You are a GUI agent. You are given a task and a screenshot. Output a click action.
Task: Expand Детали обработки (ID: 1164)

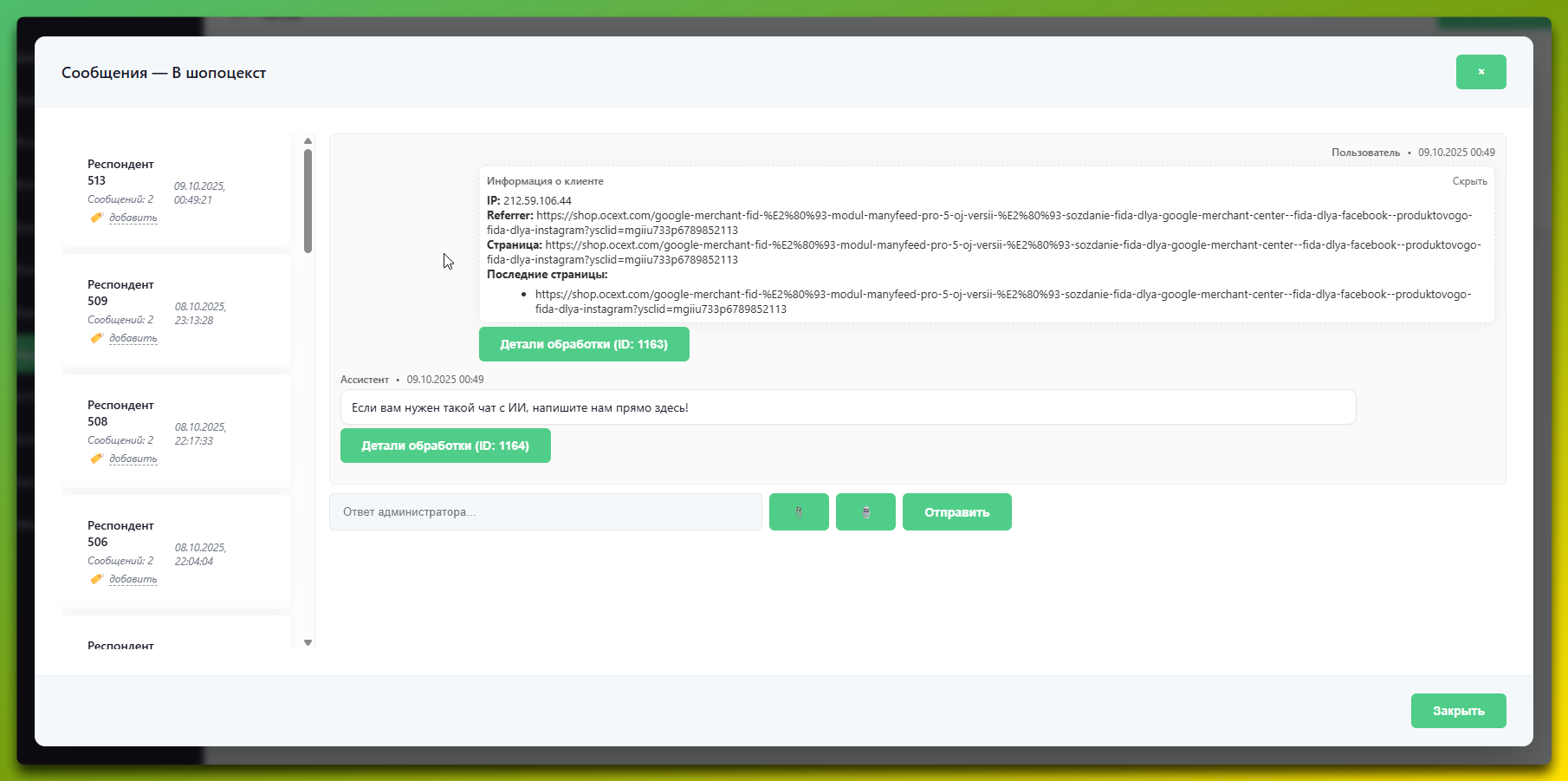pos(445,446)
